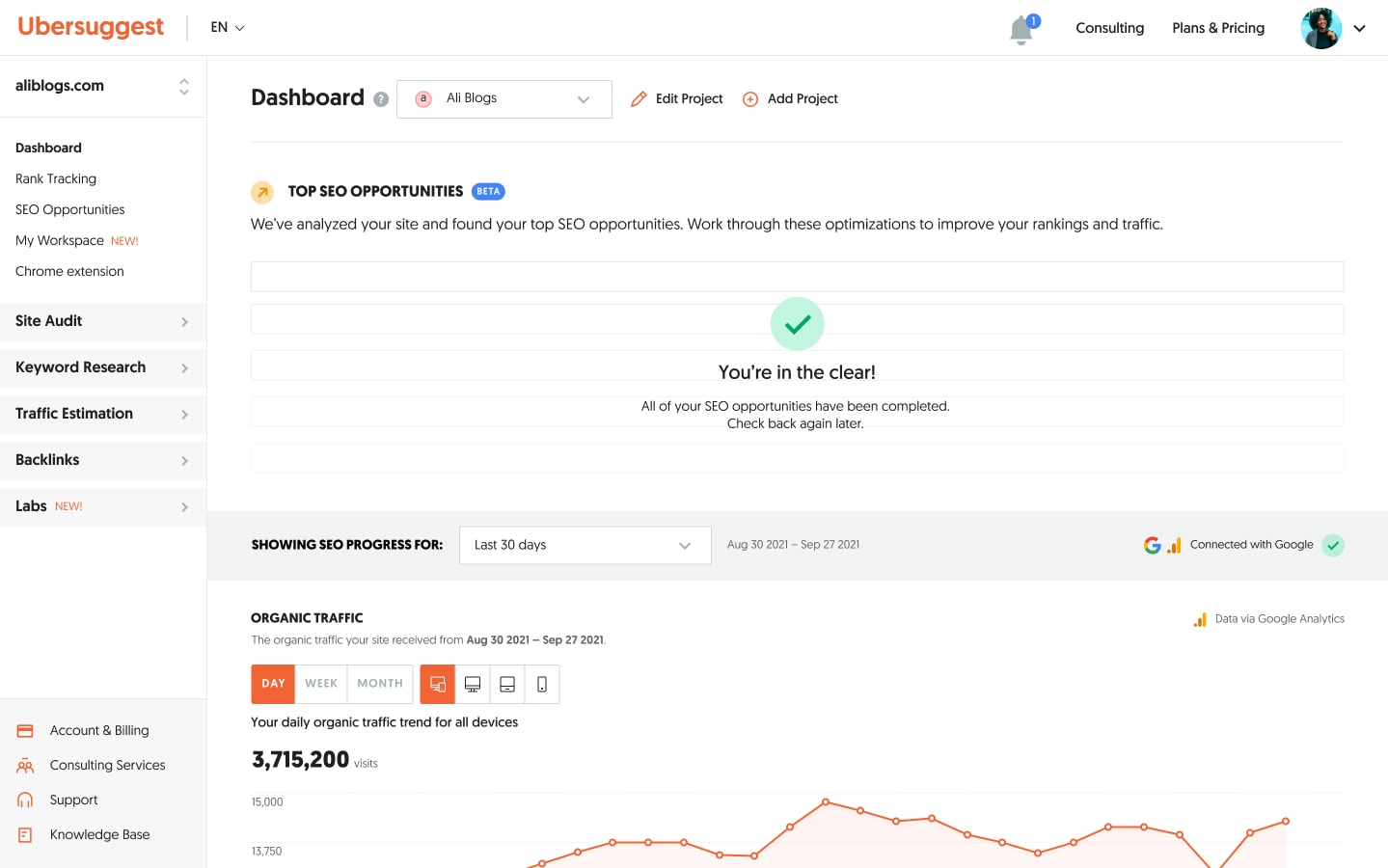This screenshot has height=868, width=1388.
Task: Open the Consulting link
Action: coord(1109,28)
